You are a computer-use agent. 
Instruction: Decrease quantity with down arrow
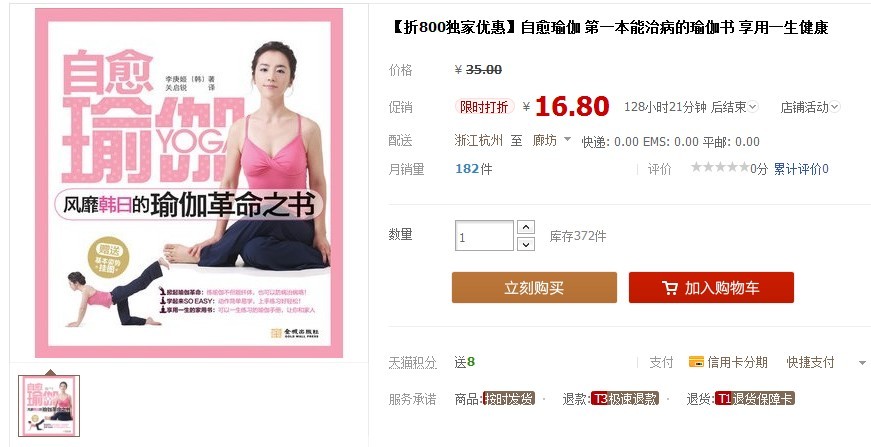pos(525,244)
